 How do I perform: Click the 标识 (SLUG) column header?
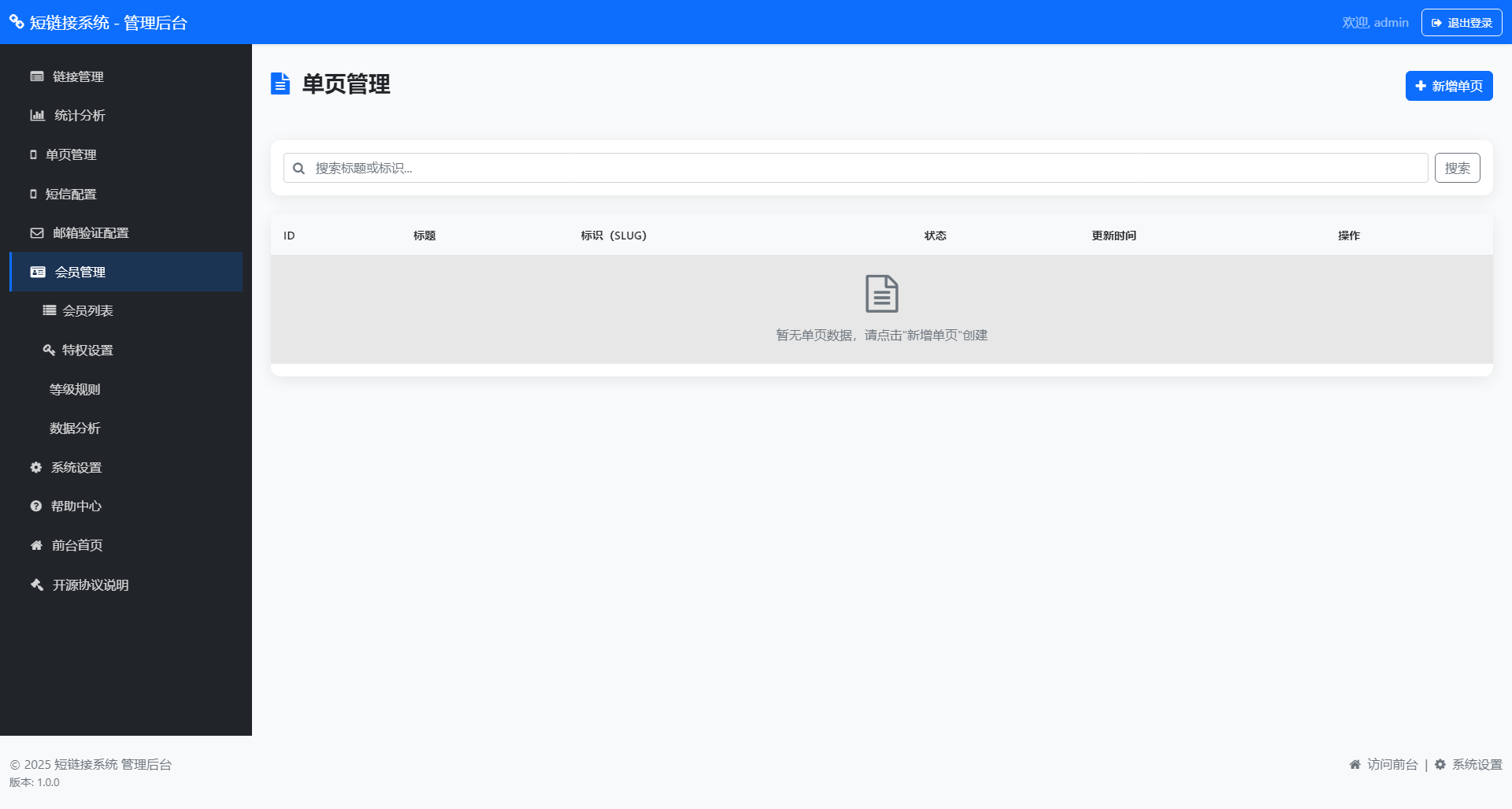tap(613, 236)
